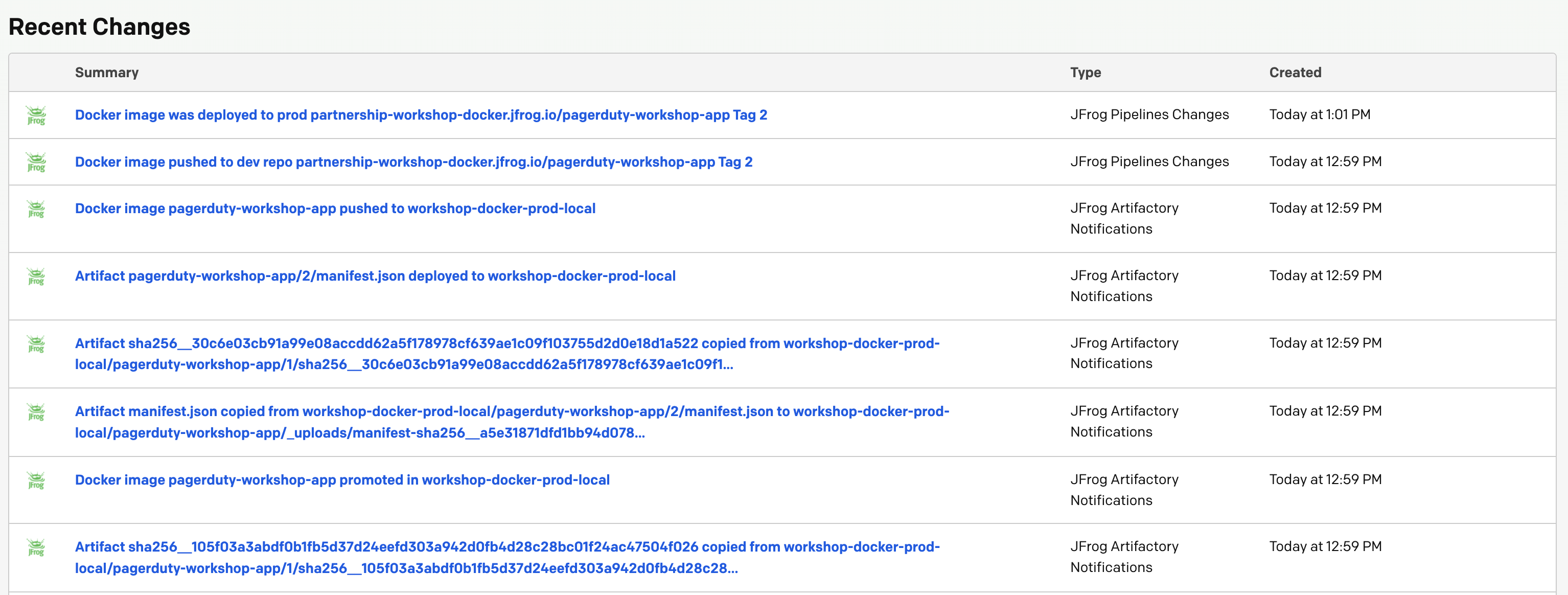The height and width of the screenshot is (595, 1568).
Task: Open 'Artifact manifest.json copied from' link
Action: pos(512,422)
